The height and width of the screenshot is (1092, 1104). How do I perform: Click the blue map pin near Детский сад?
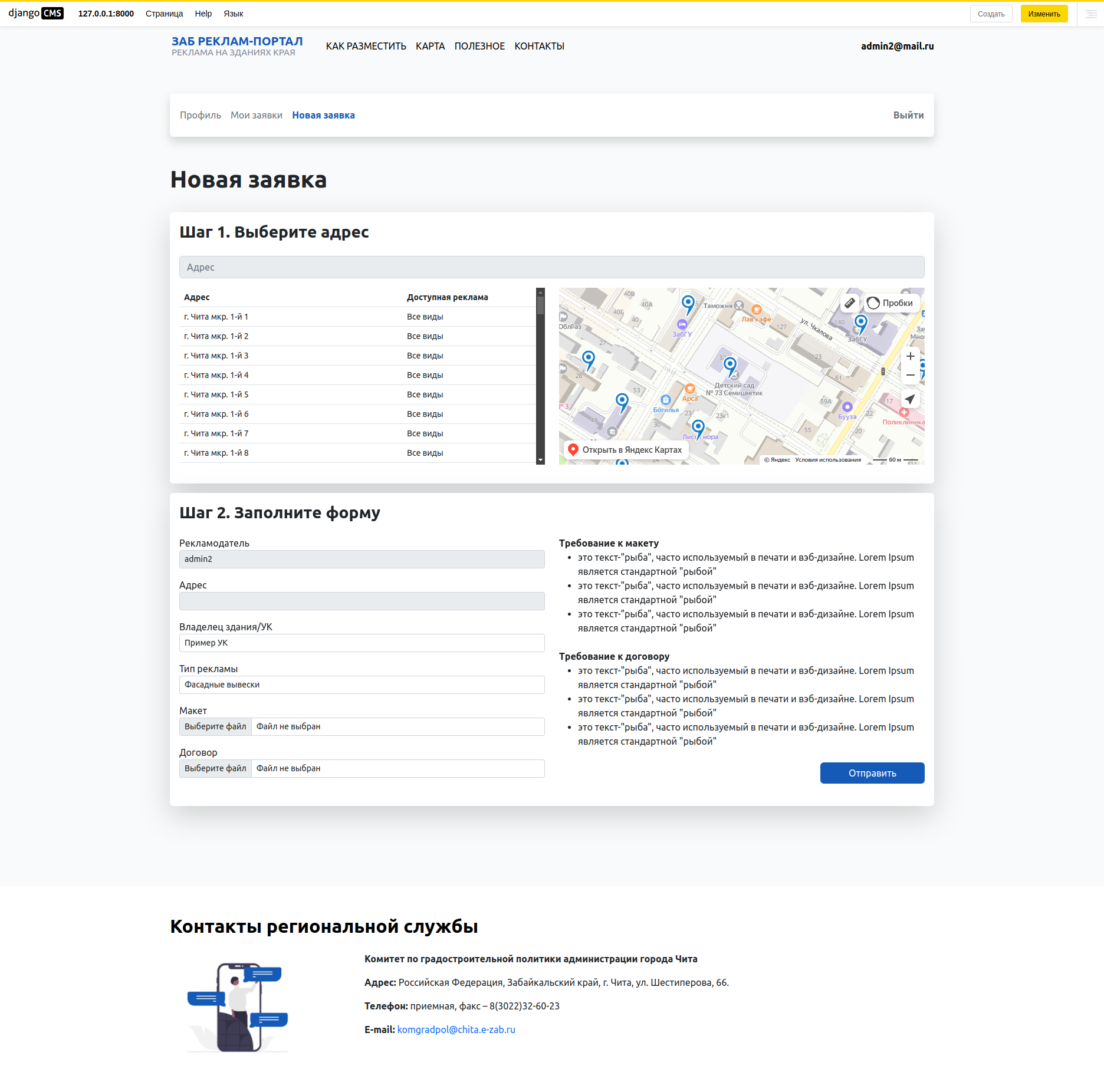coord(730,366)
